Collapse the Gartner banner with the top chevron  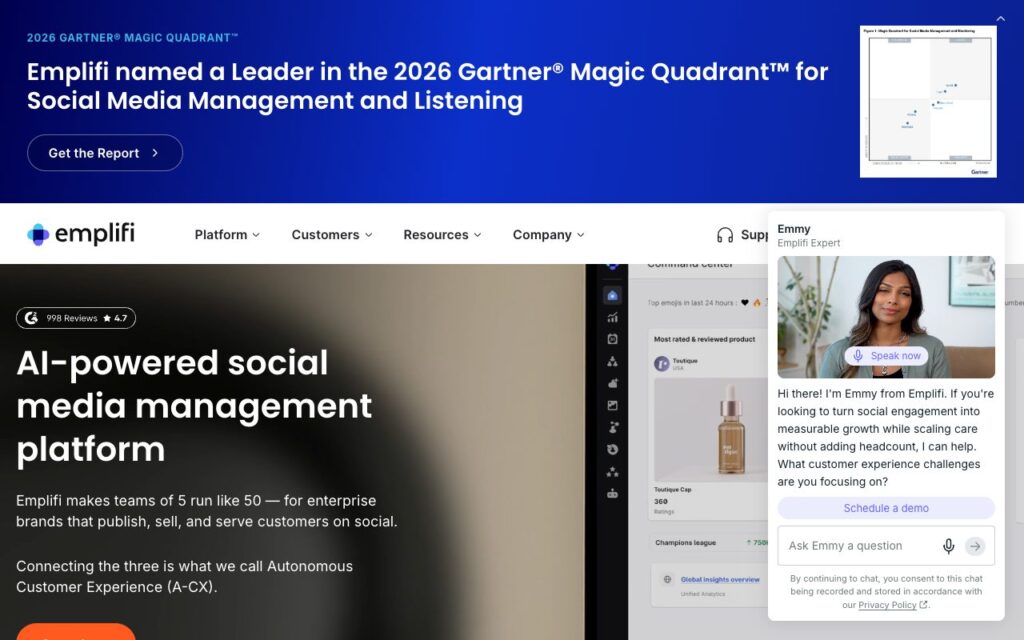[x=1000, y=18]
